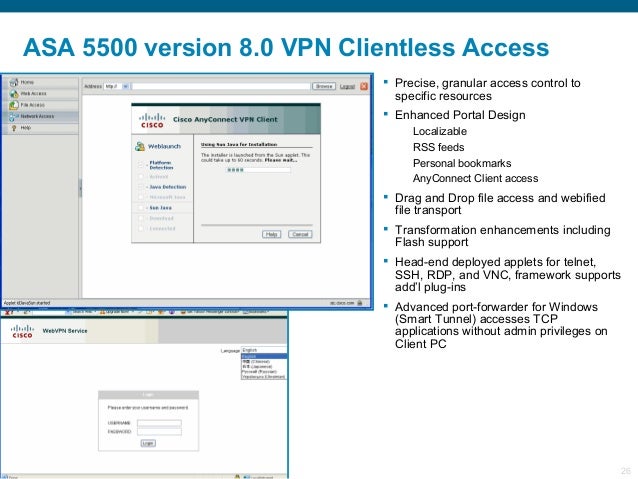
Task: Toggle the Sun Java checkbox
Action: pos(141,208)
